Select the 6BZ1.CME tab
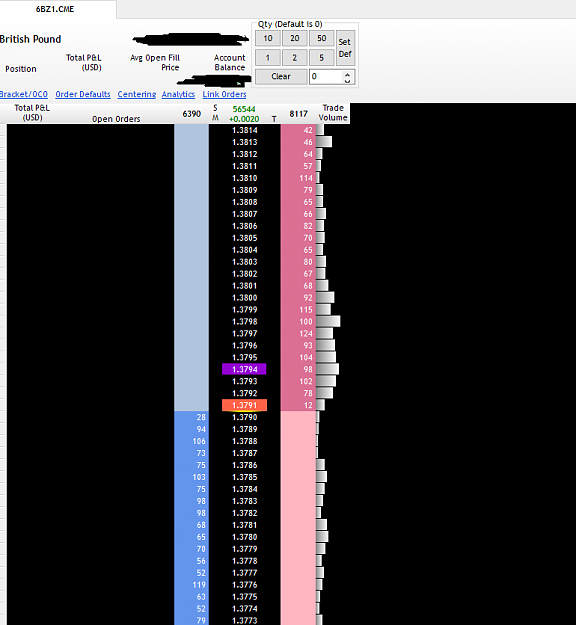 (x=55, y=9)
